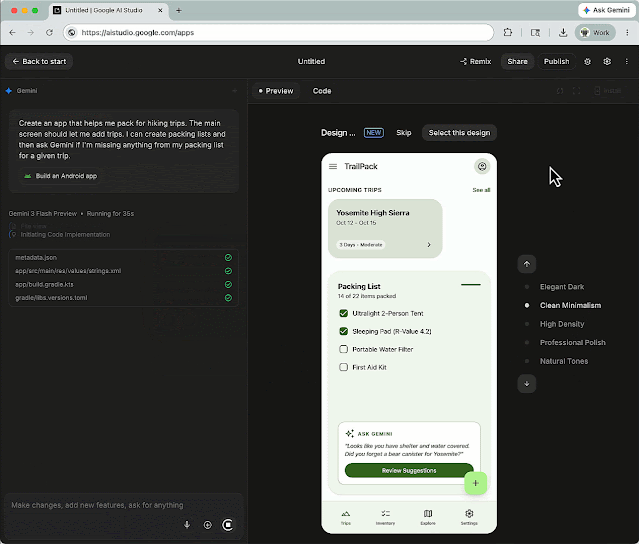639x544 pixels.
Task: Click the Install device button
Action: (x=607, y=91)
